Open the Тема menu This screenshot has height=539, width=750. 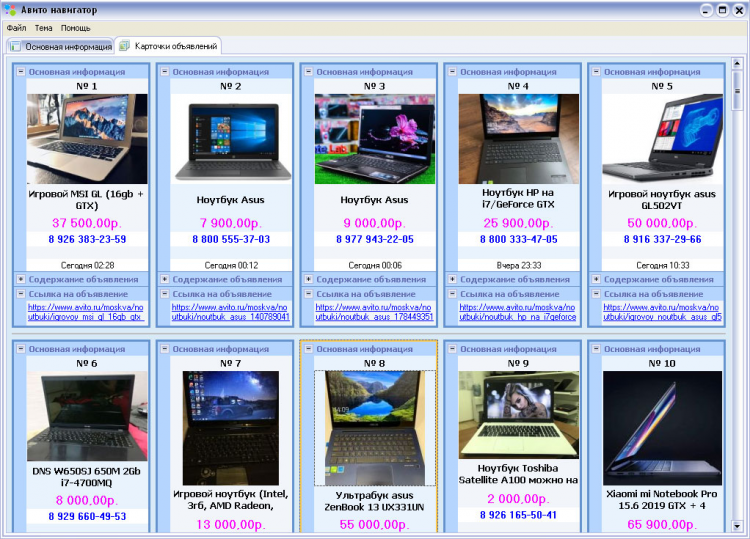44,28
